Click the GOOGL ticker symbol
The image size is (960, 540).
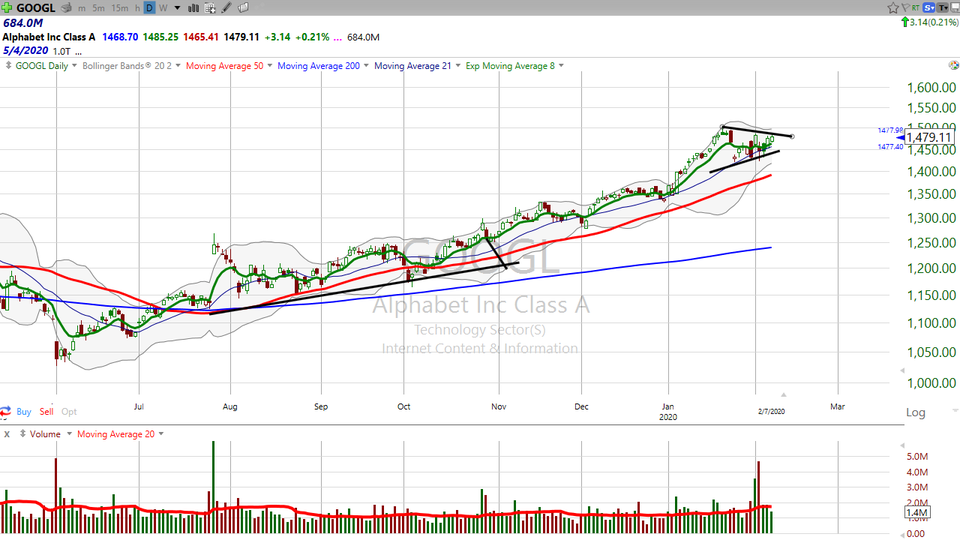36,8
